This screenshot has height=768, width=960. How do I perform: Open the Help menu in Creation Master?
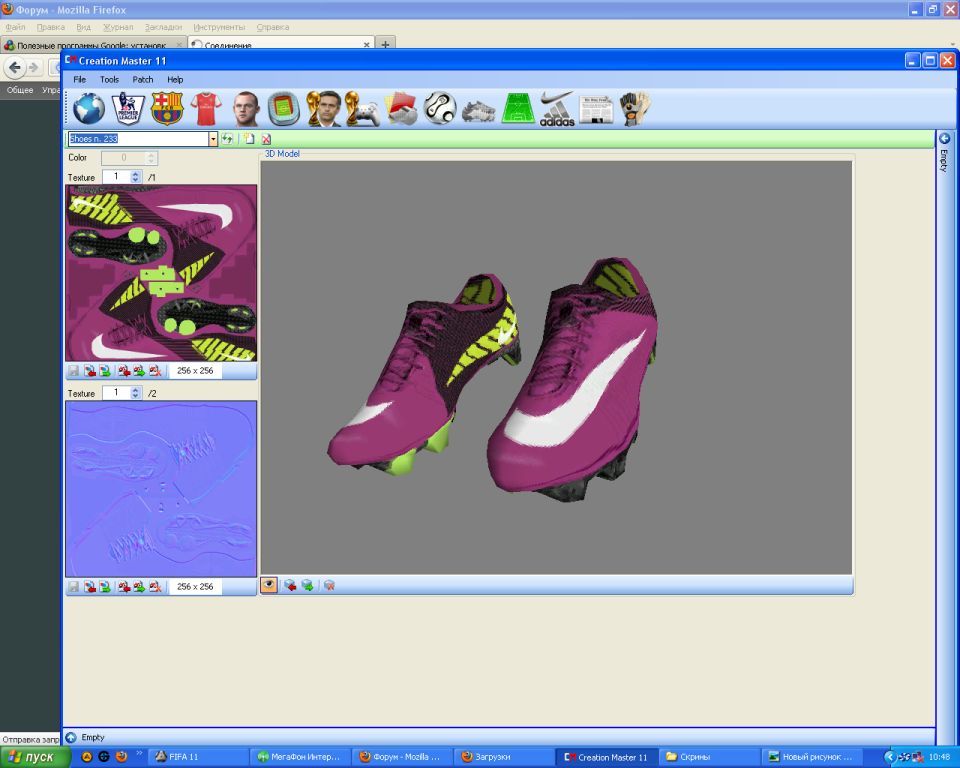point(175,80)
